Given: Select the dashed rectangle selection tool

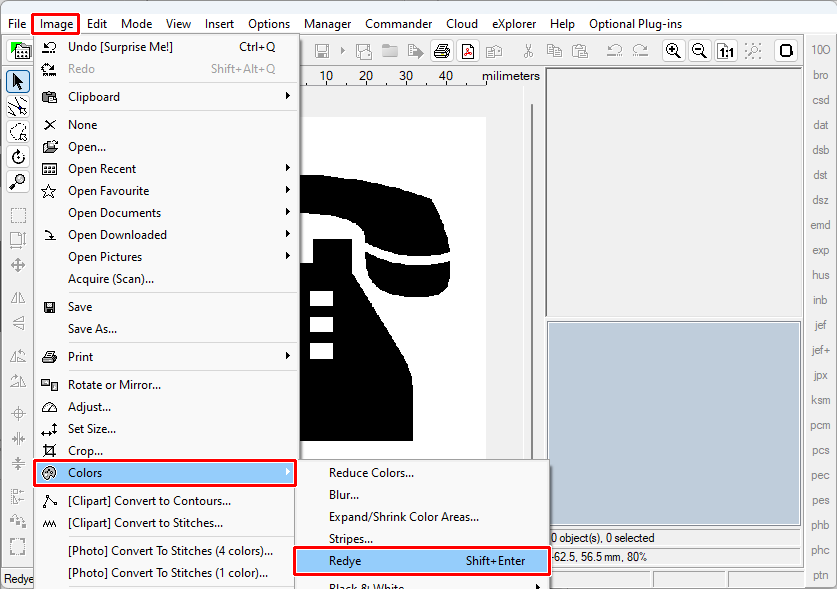Looking at the screenshot, I should (18, 216).
